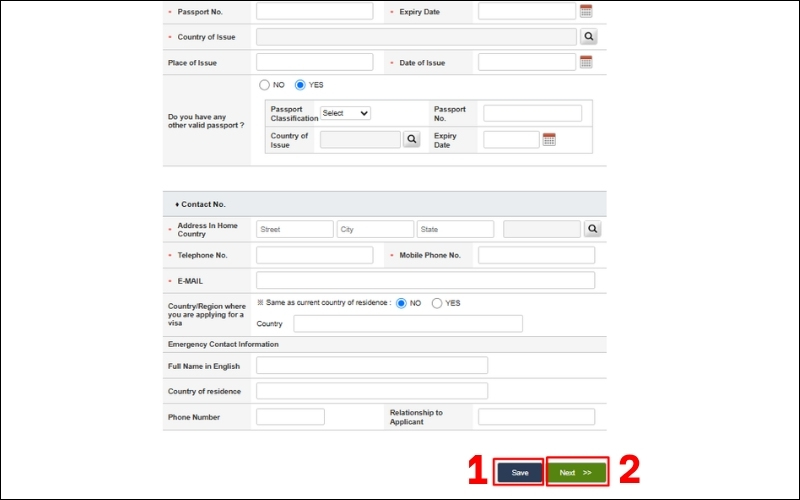The width and height of the screenshot is (800, 500).
Task: Choose NO for same country of residence
Action: click(401, 303)
